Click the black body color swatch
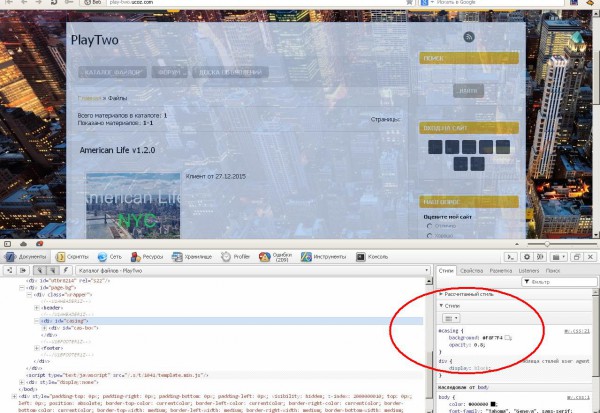Screen dimensions: 600x413 pyautogui.click(x=493, y=404)
